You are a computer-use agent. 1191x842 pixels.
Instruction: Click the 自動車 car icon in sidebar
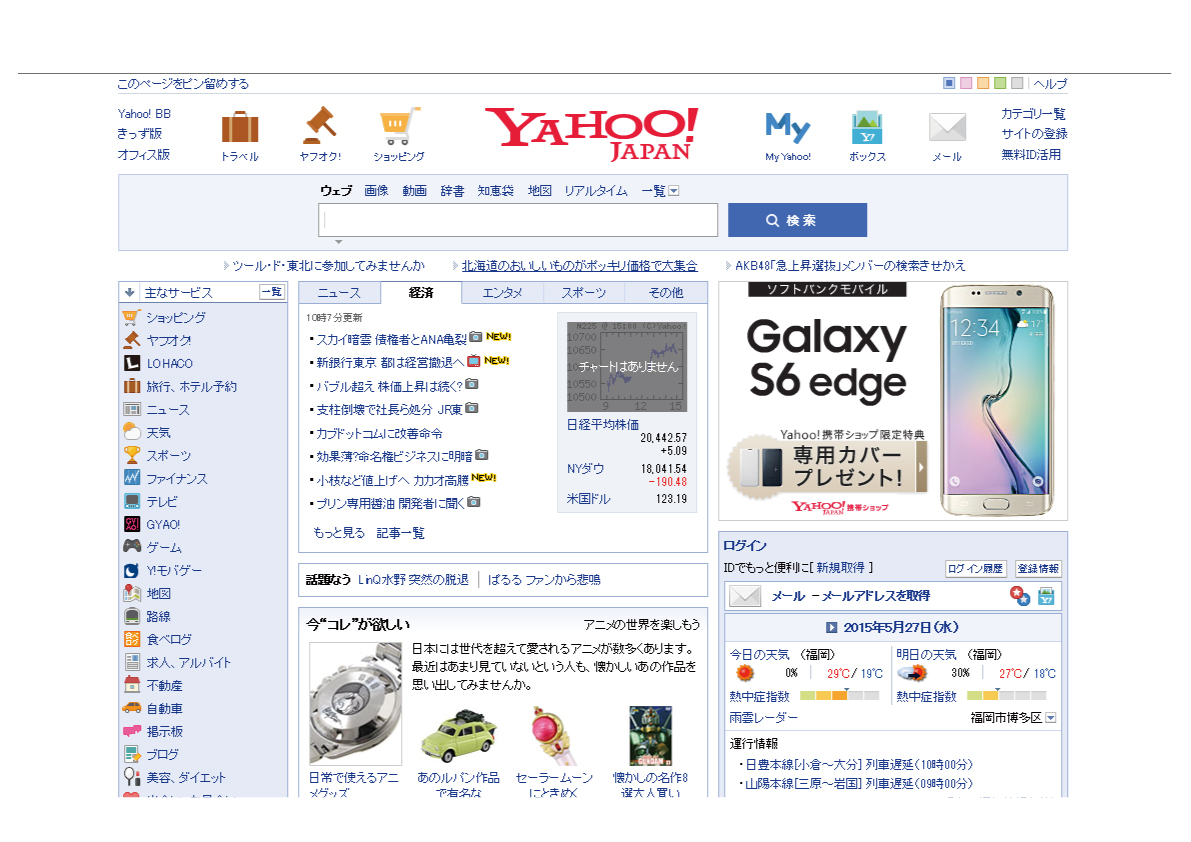coord(132,708)
